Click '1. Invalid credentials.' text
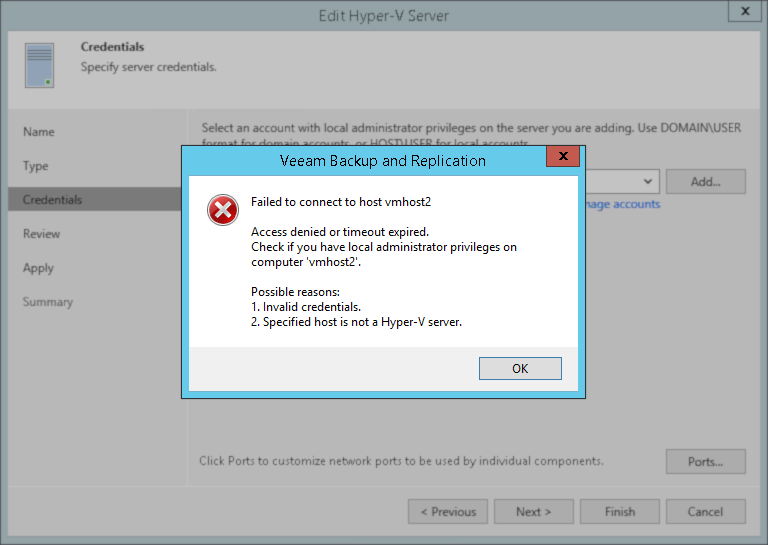The image size is (768, 545). coord(306,307)
